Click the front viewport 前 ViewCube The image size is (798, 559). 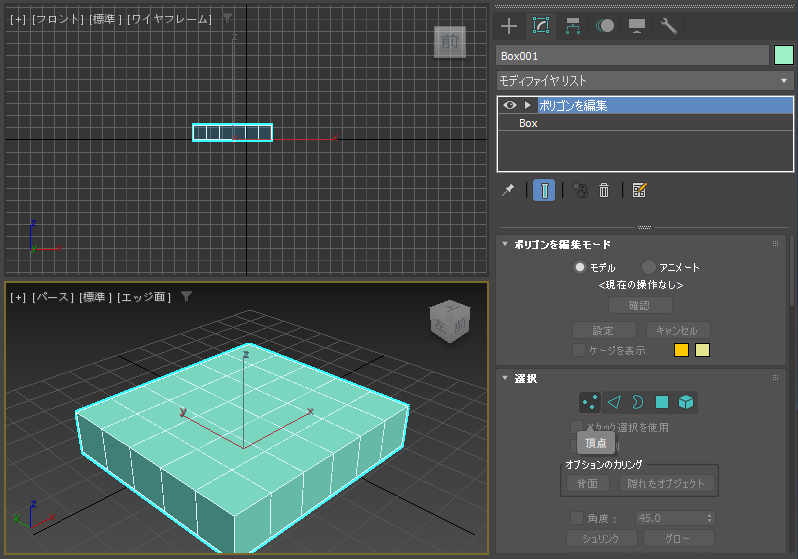point(450,42)
